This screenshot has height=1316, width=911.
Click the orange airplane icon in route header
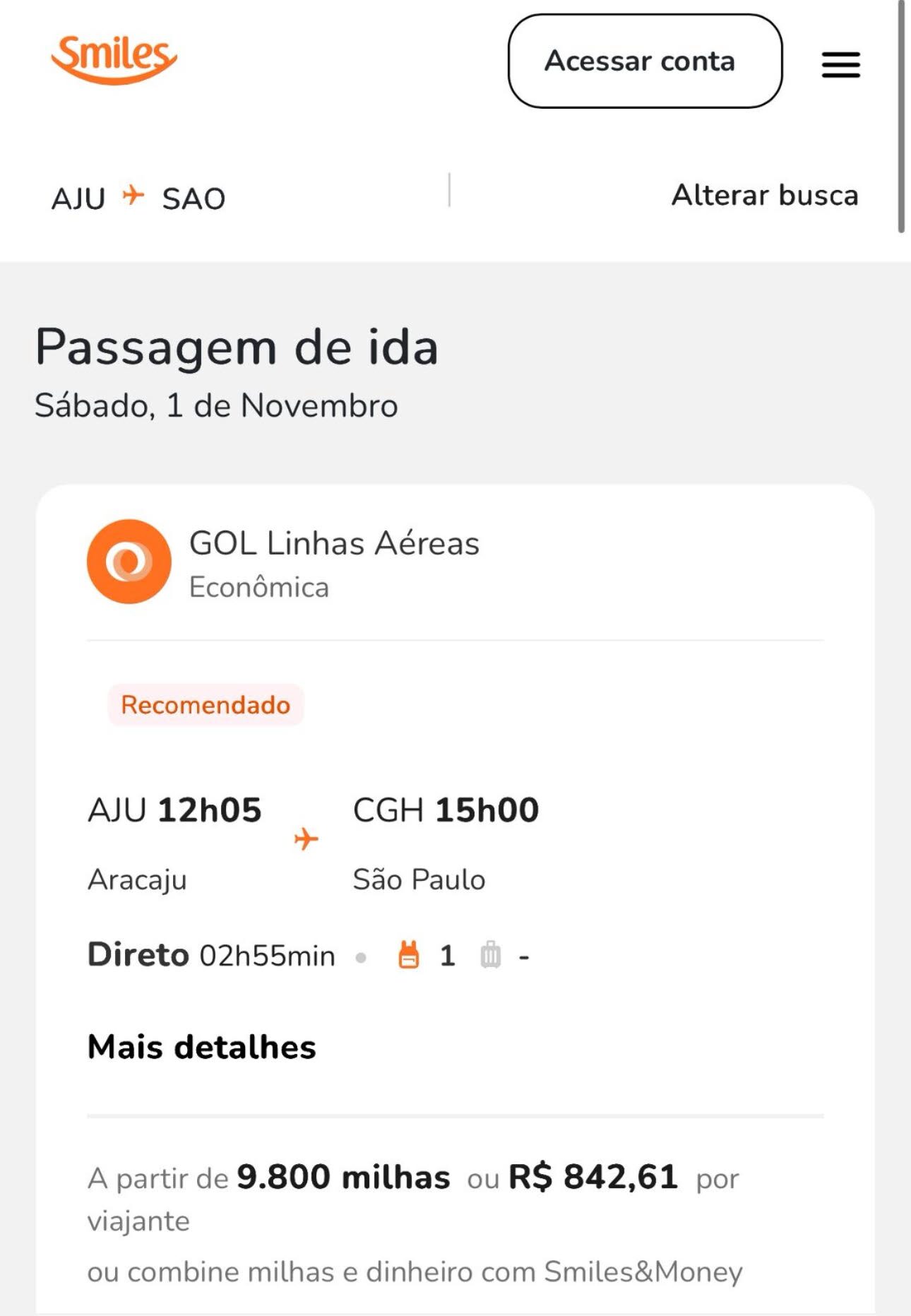(x=133, y=194)
